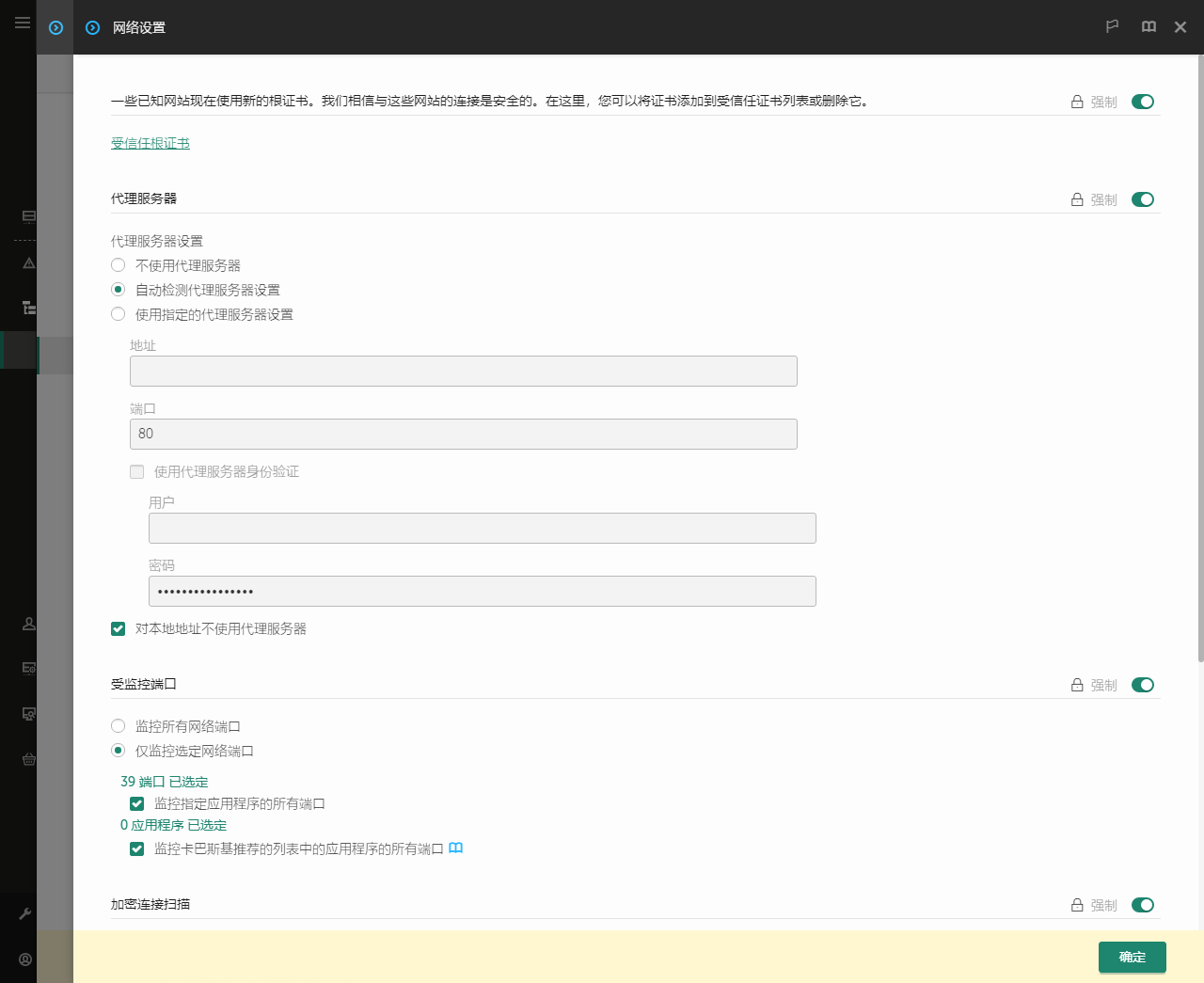Click the 加密连接扫描 section heading

tap(150, 904)
